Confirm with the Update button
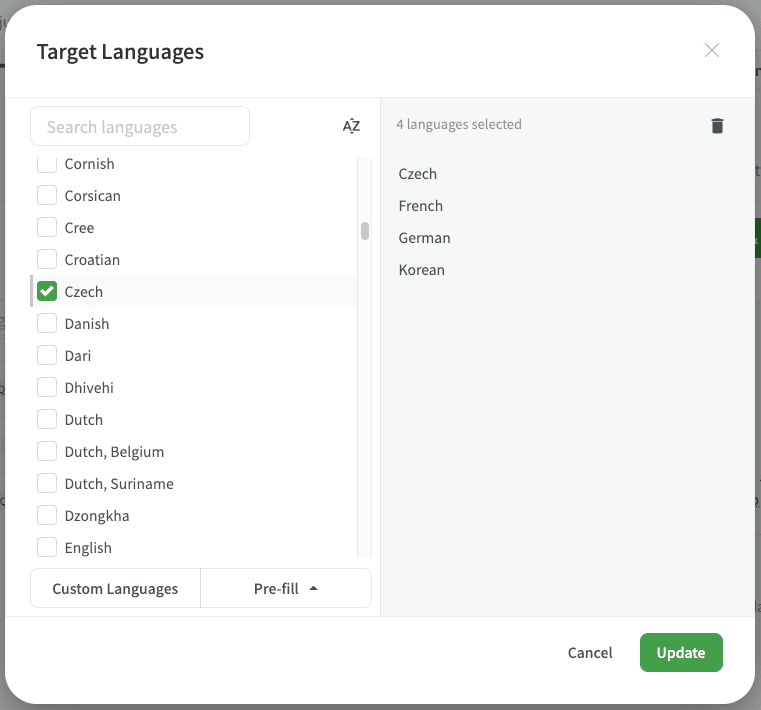 click(x=681, y=653)
